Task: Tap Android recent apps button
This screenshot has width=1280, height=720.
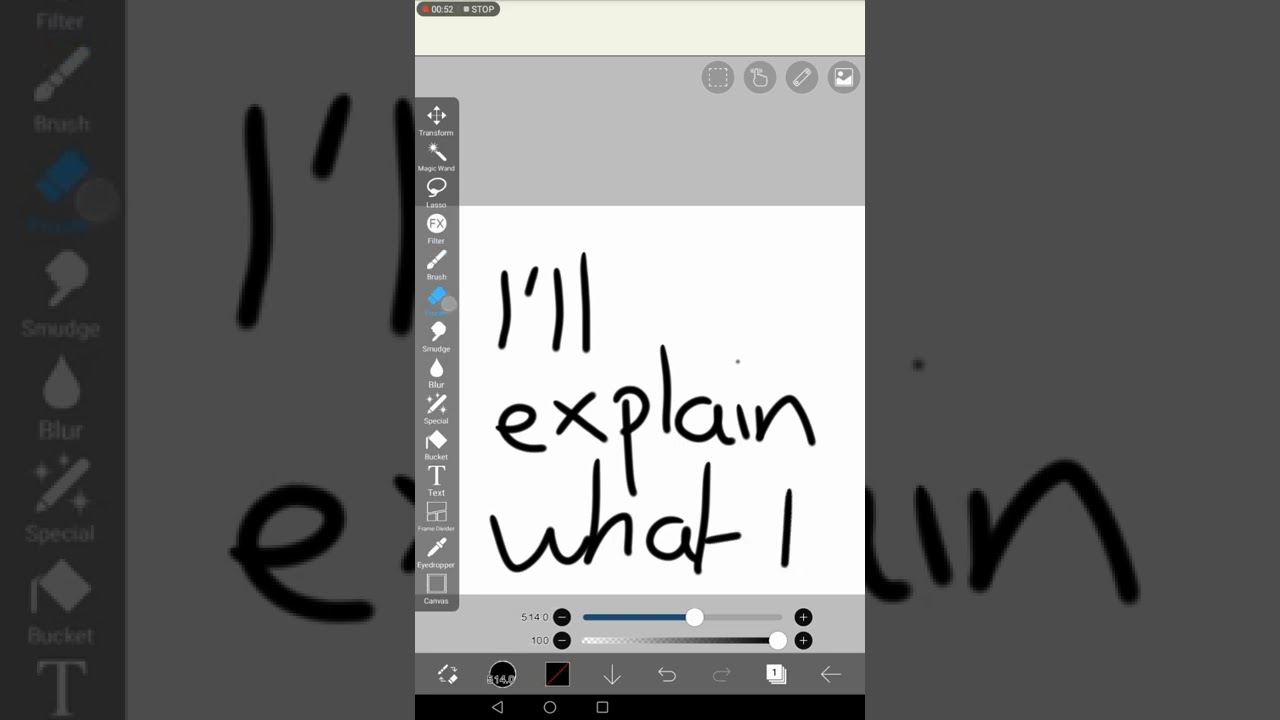Action: pyautogui.click(x=602, y=707)
